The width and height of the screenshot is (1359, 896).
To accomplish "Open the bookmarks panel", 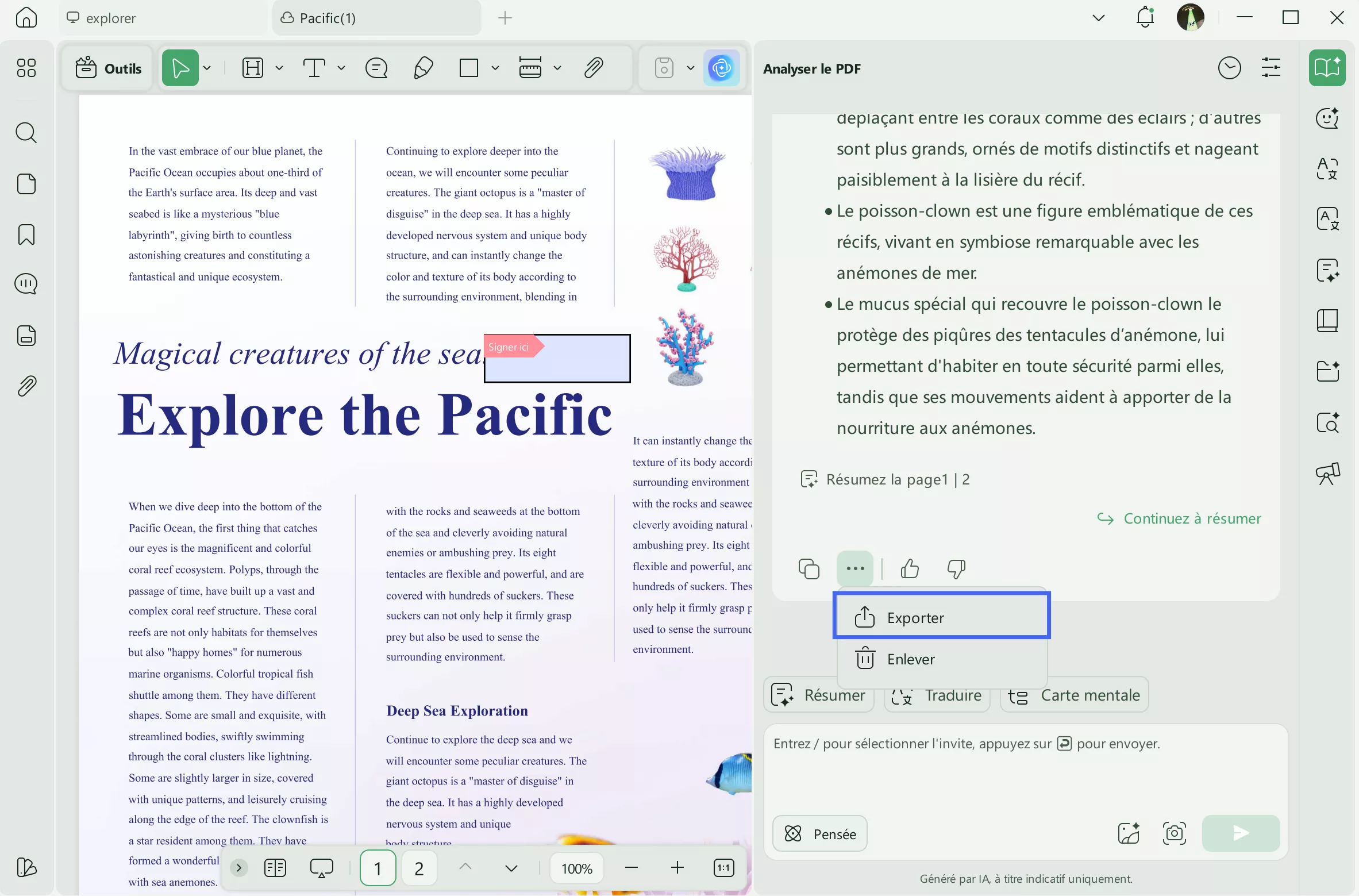I will (x=26, y=234).
